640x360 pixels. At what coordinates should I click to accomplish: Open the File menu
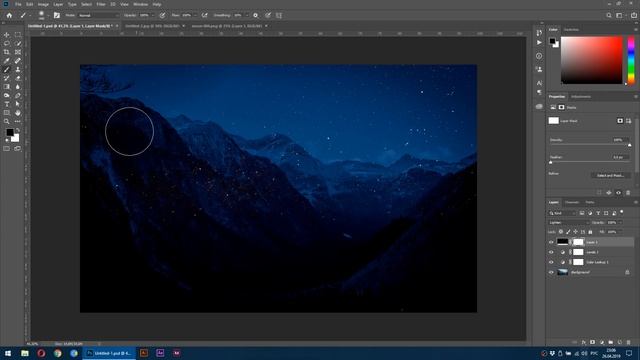coord(18,4)
